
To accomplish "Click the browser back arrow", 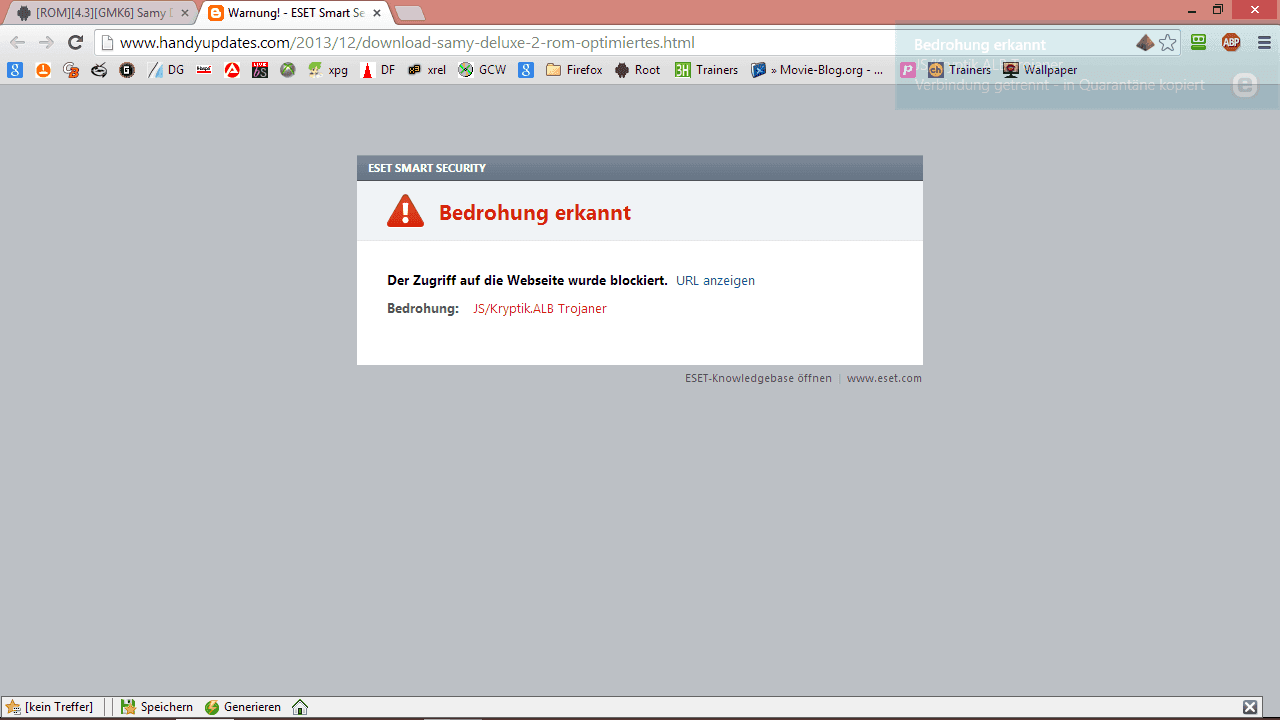I will tap(17, 42).
